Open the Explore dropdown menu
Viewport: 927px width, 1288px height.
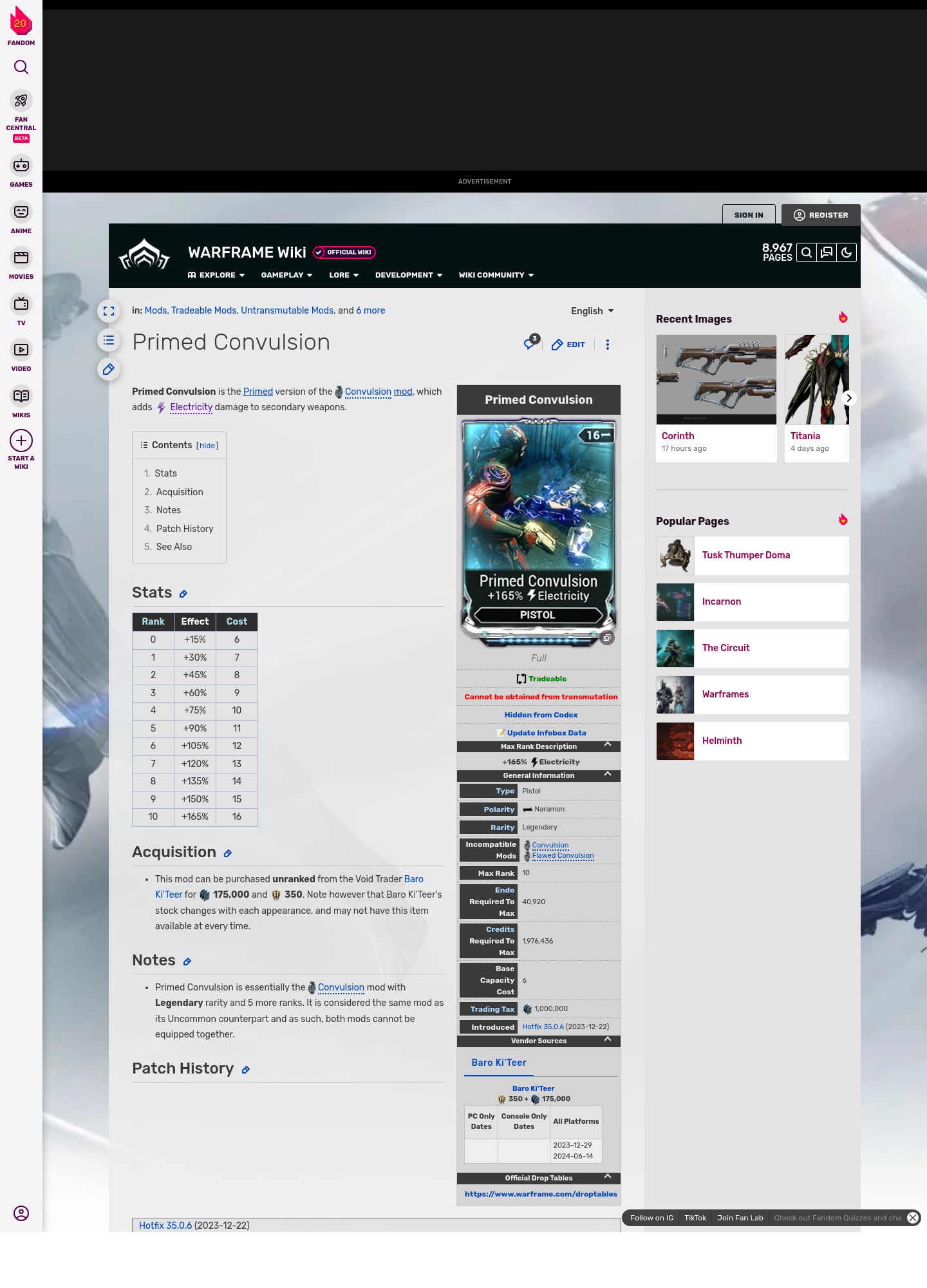(216, 275)
